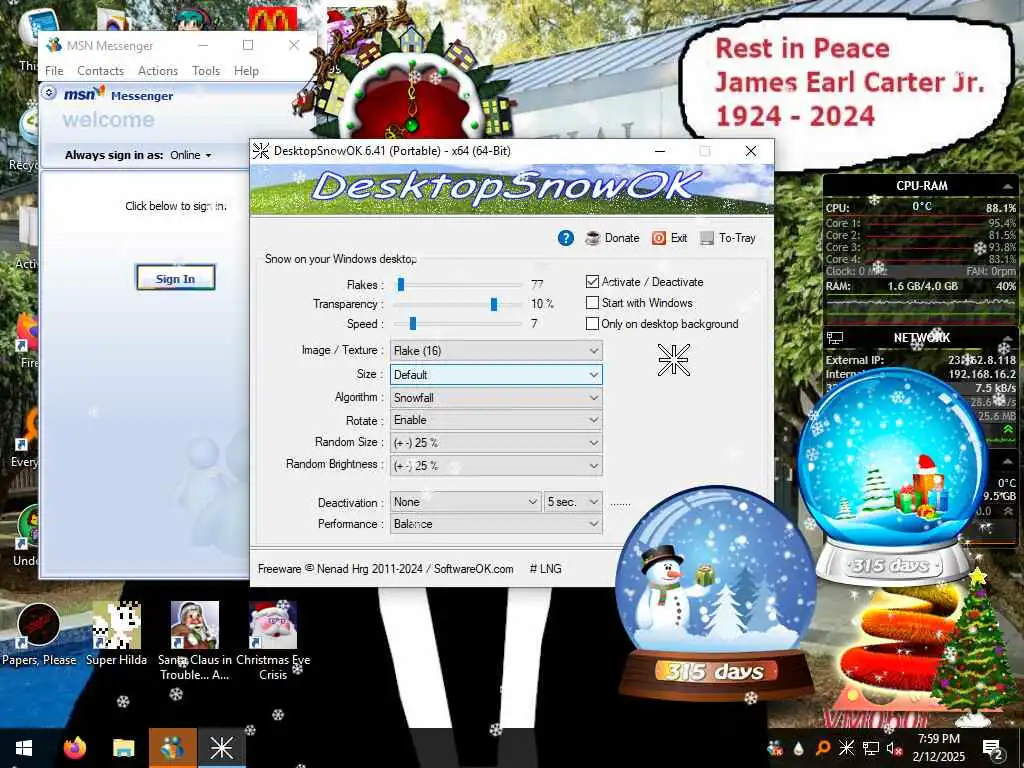This screenshot has height=768, width=1024.
Task: Open the Online status dropdown in MSN Messenger
Action: click(x=191, y=155)
